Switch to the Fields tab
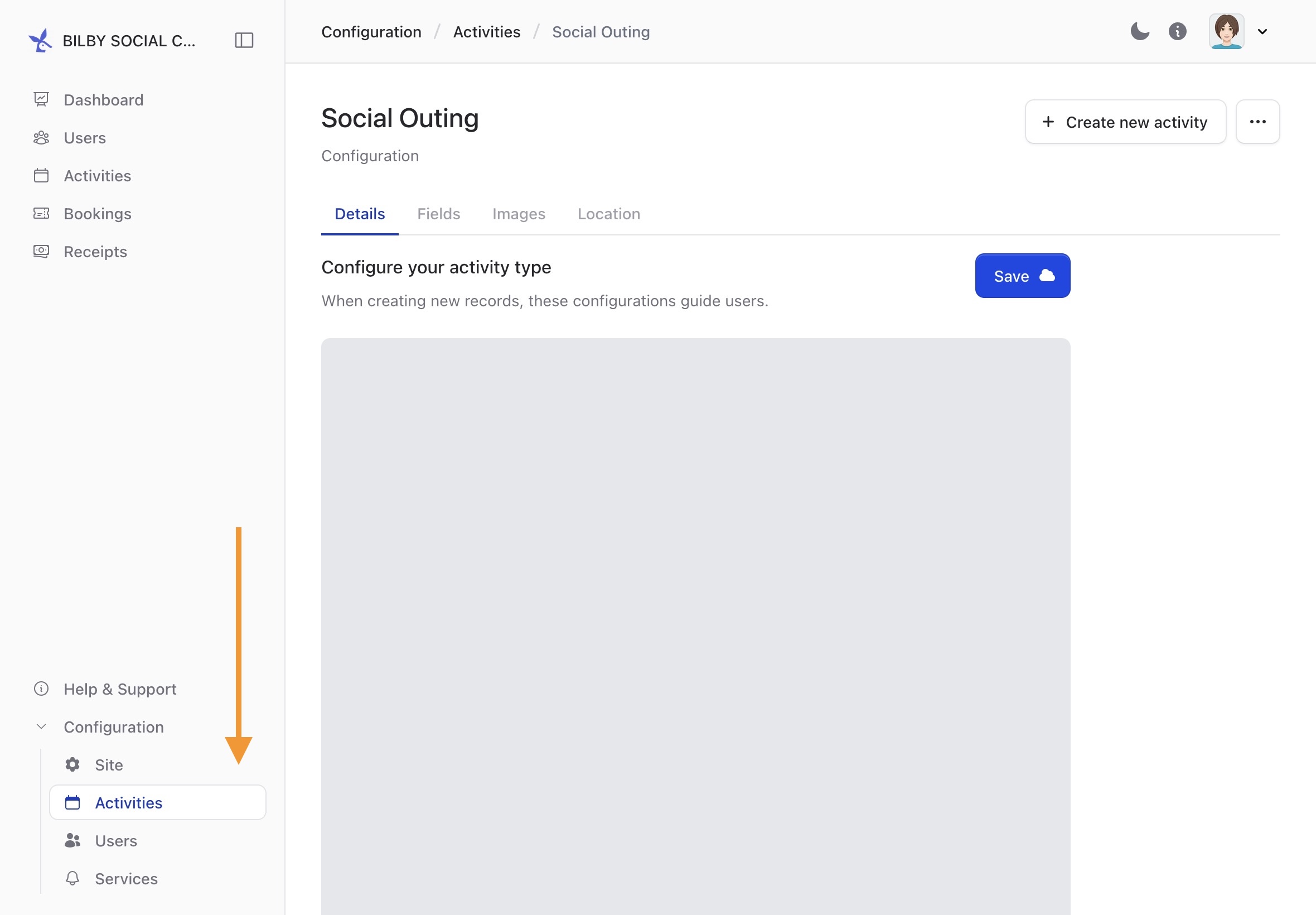This screenshot has height=915, width=1316. 438,214
